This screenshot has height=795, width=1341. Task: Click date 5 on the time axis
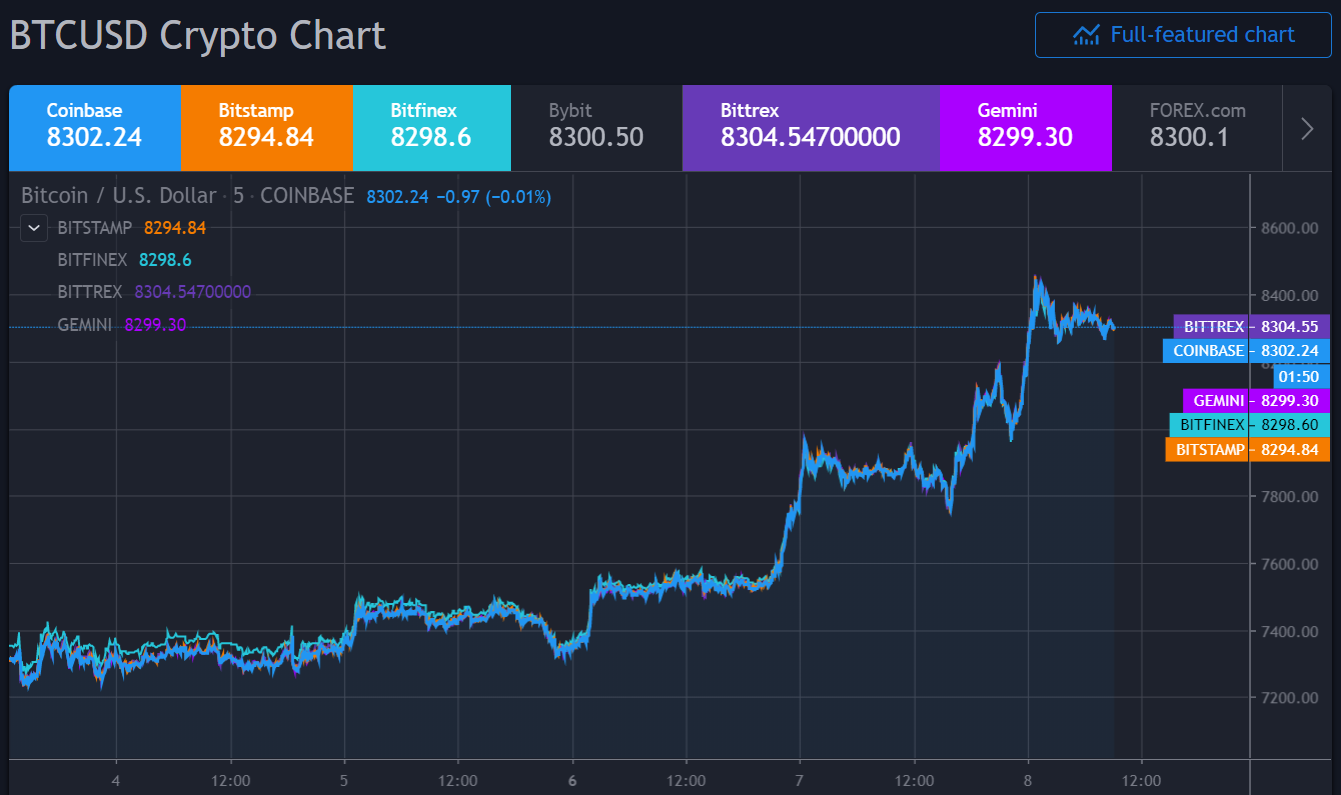pos(344,781)
